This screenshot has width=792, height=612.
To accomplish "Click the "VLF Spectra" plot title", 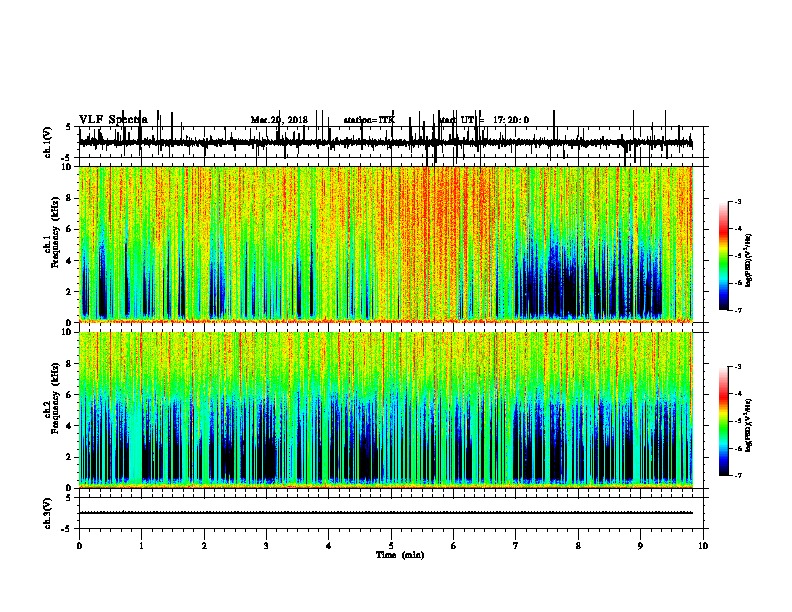I will pyautogui.click(x=113, y=120).
